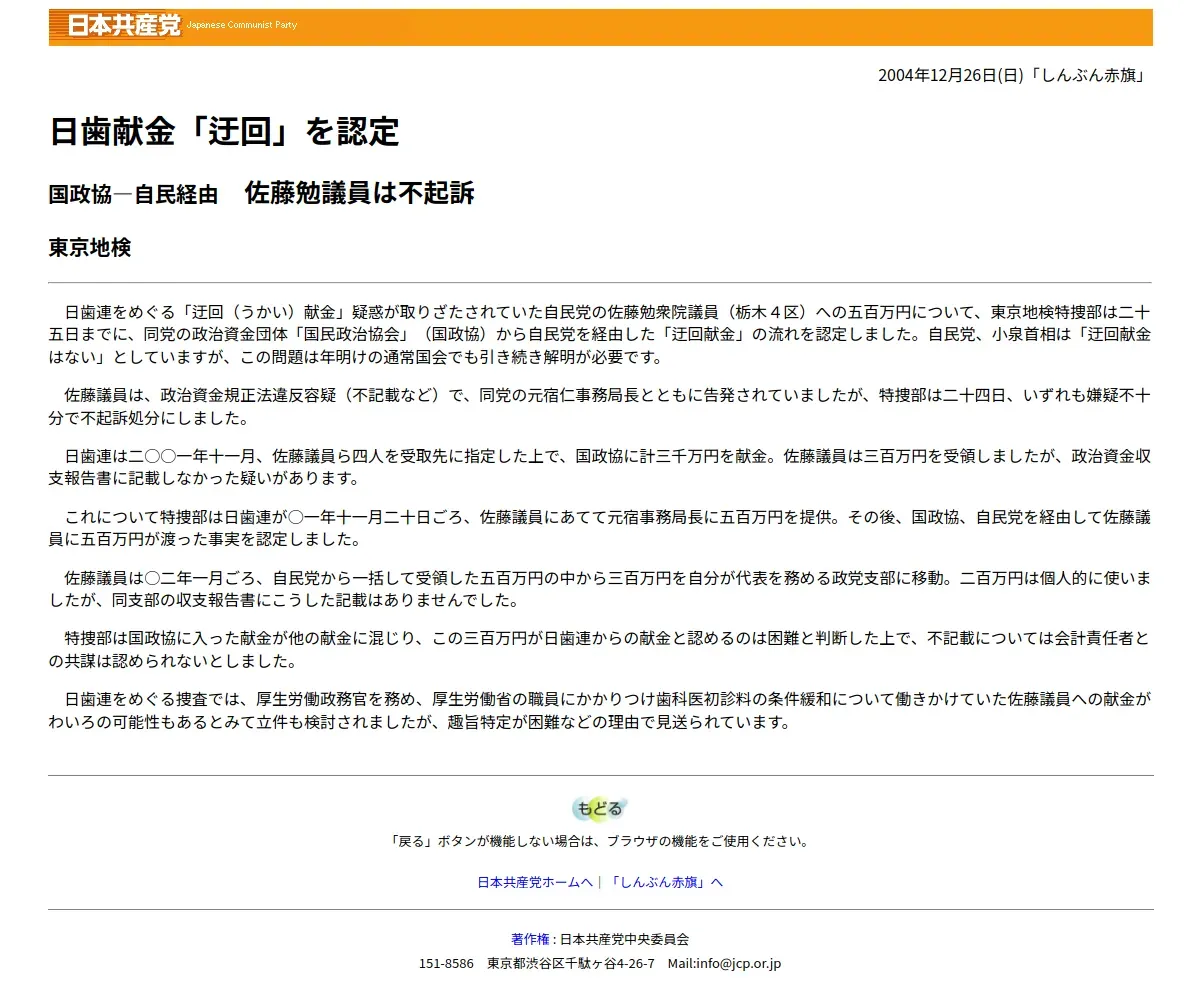Click the もどる back button

click(600, 808)
